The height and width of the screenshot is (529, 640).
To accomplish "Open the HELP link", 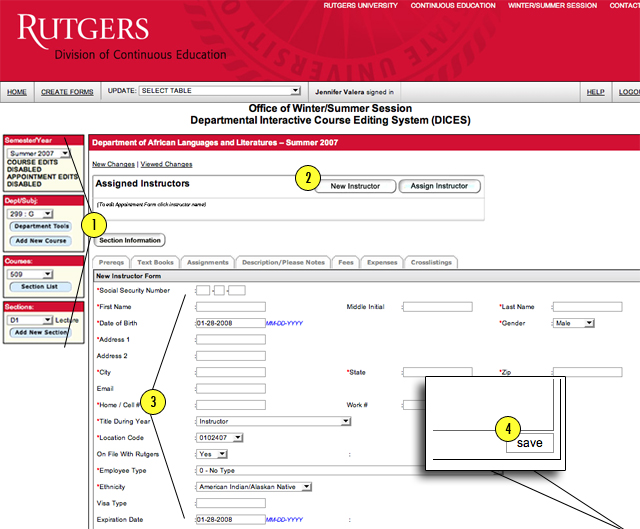I will click(x=596, y=92).
